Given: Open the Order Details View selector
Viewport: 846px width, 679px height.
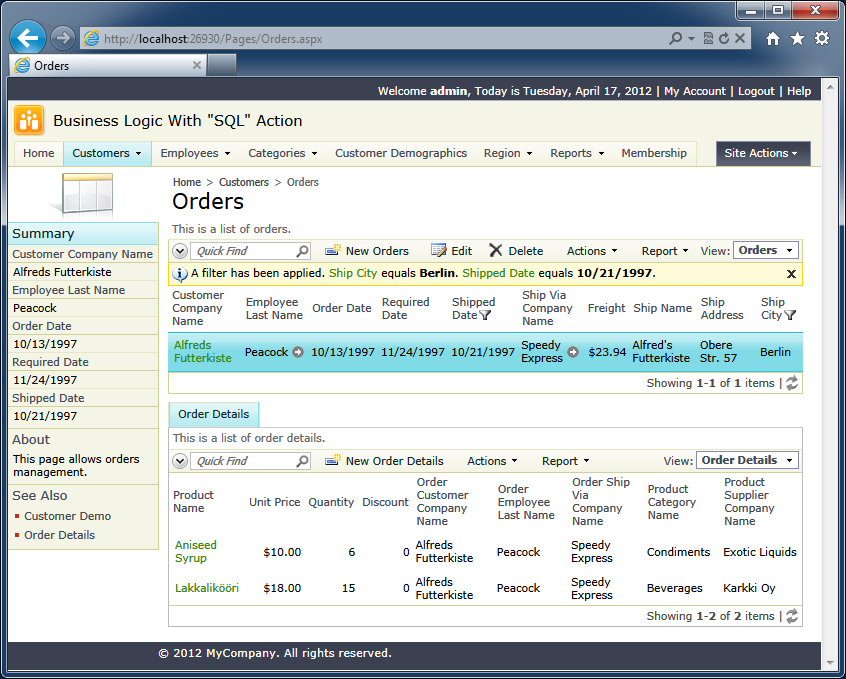Looking at the screenshot, I should pos(747,460).
